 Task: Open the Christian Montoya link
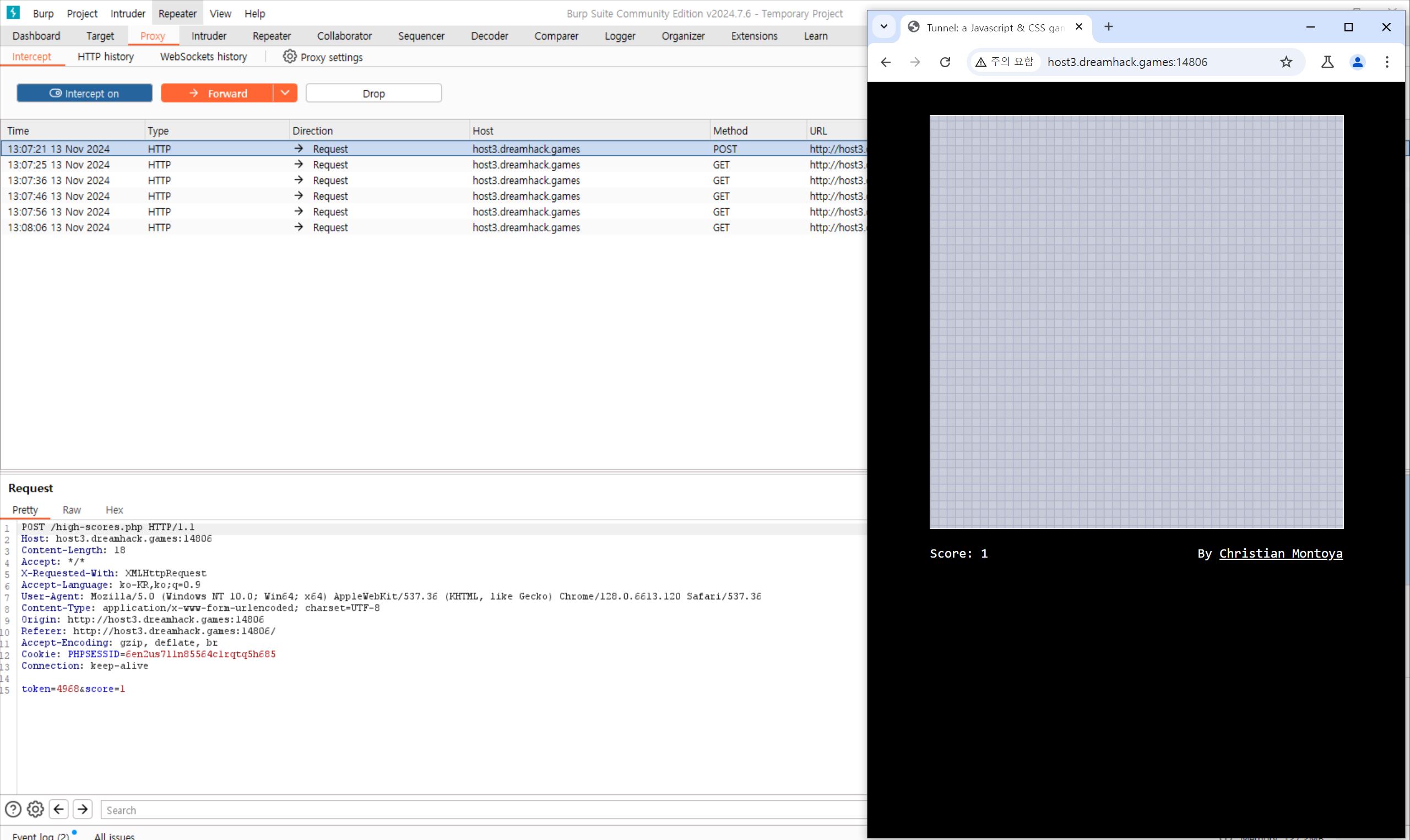1281,554
